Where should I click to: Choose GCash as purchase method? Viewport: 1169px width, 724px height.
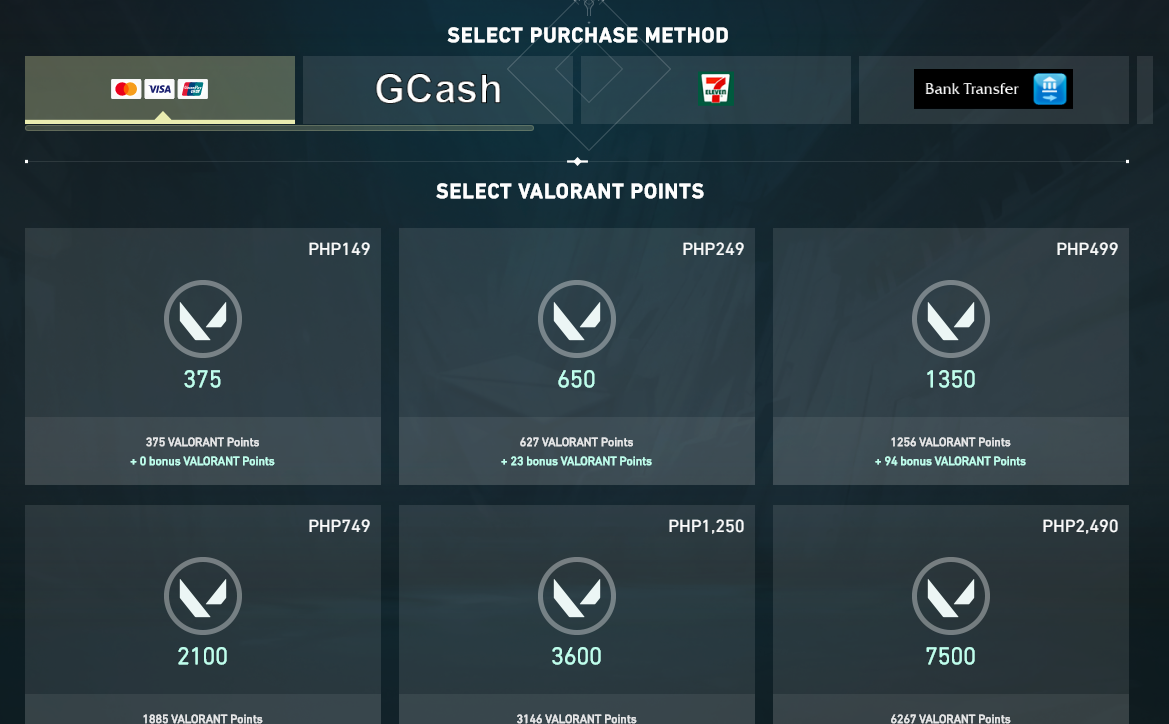(x=438, y=89)
